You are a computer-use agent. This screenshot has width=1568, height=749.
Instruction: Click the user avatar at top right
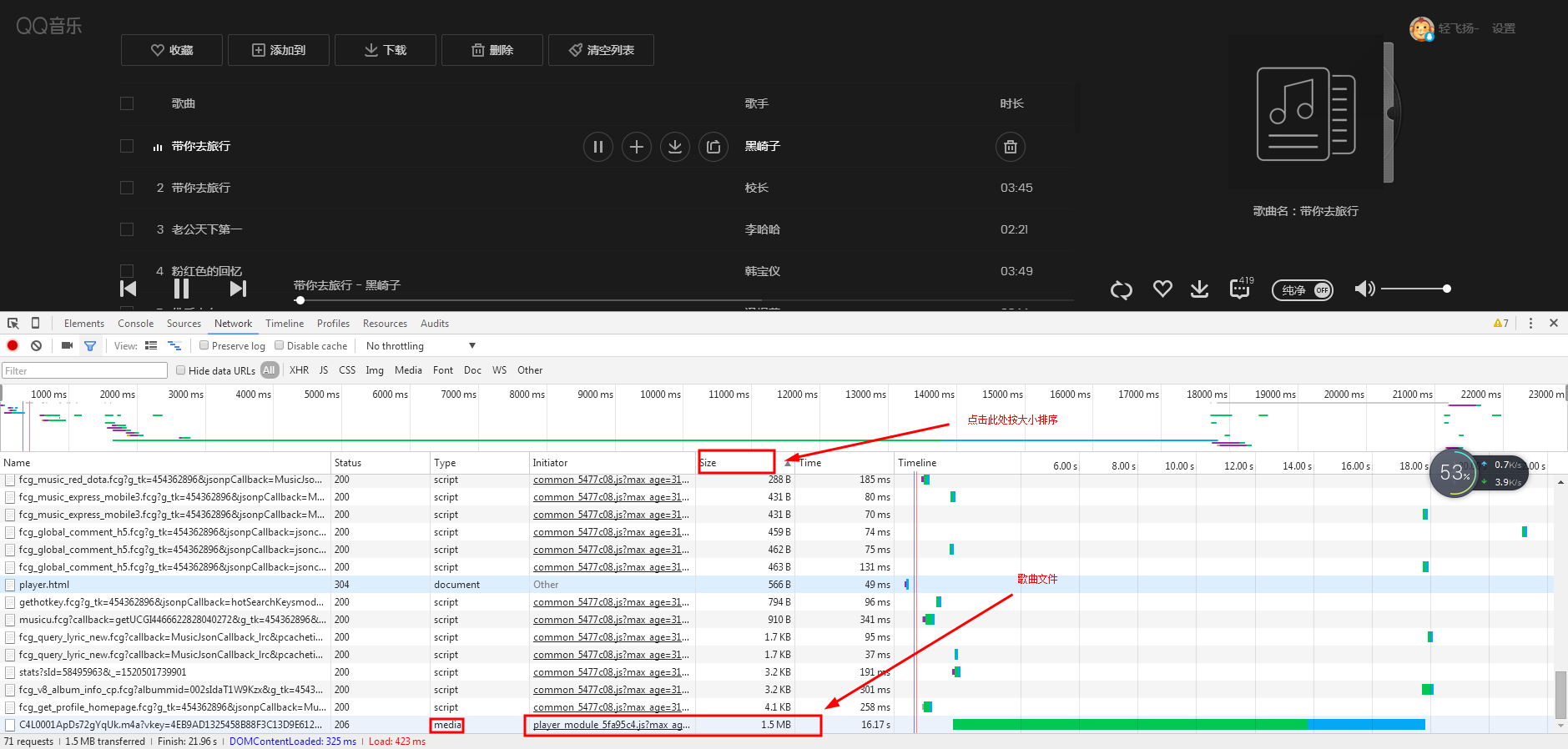coord(1422,29)
